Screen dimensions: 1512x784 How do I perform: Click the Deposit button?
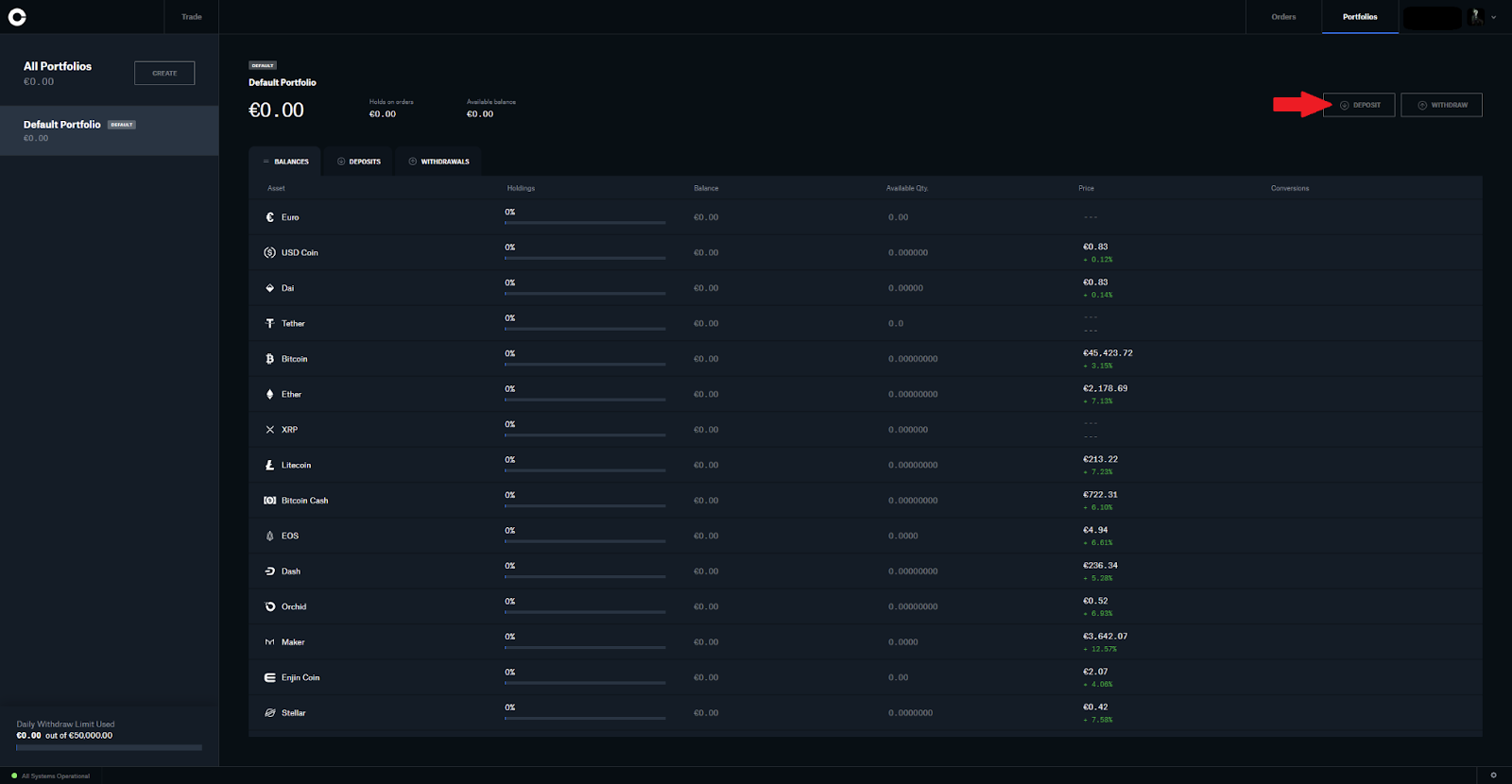click(x=1359, y=105)
